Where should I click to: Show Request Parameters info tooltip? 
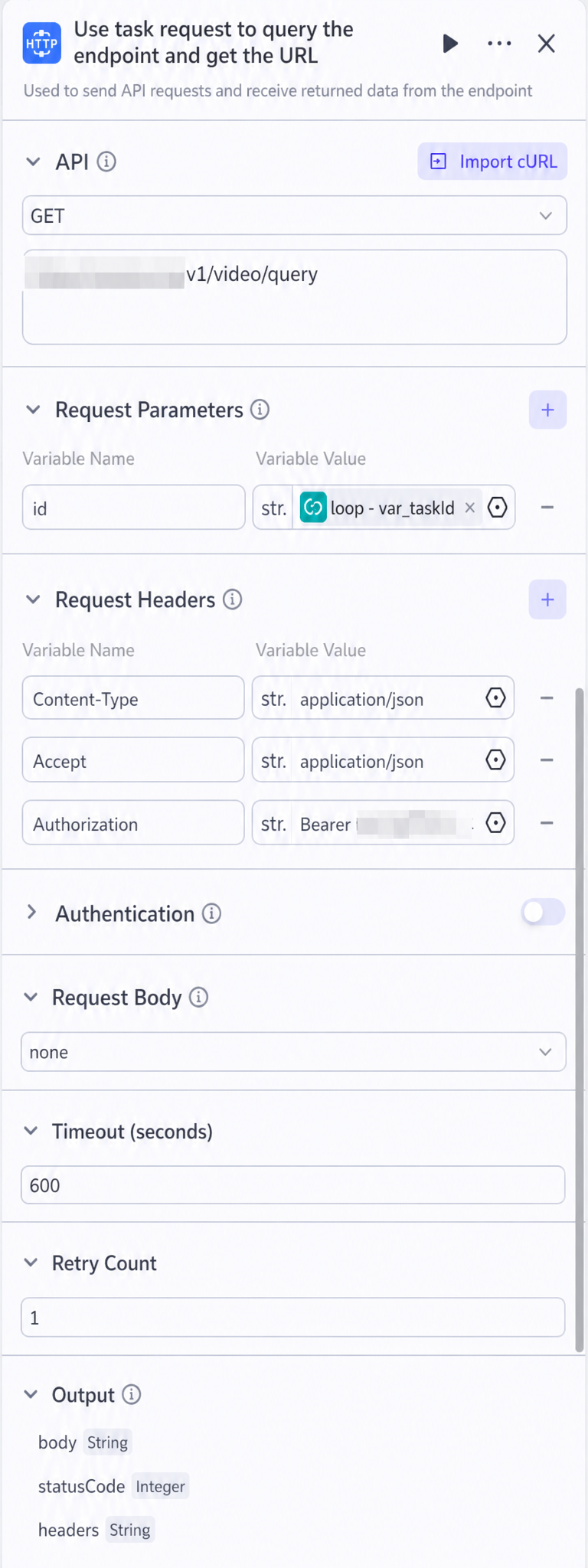[260, 410]
